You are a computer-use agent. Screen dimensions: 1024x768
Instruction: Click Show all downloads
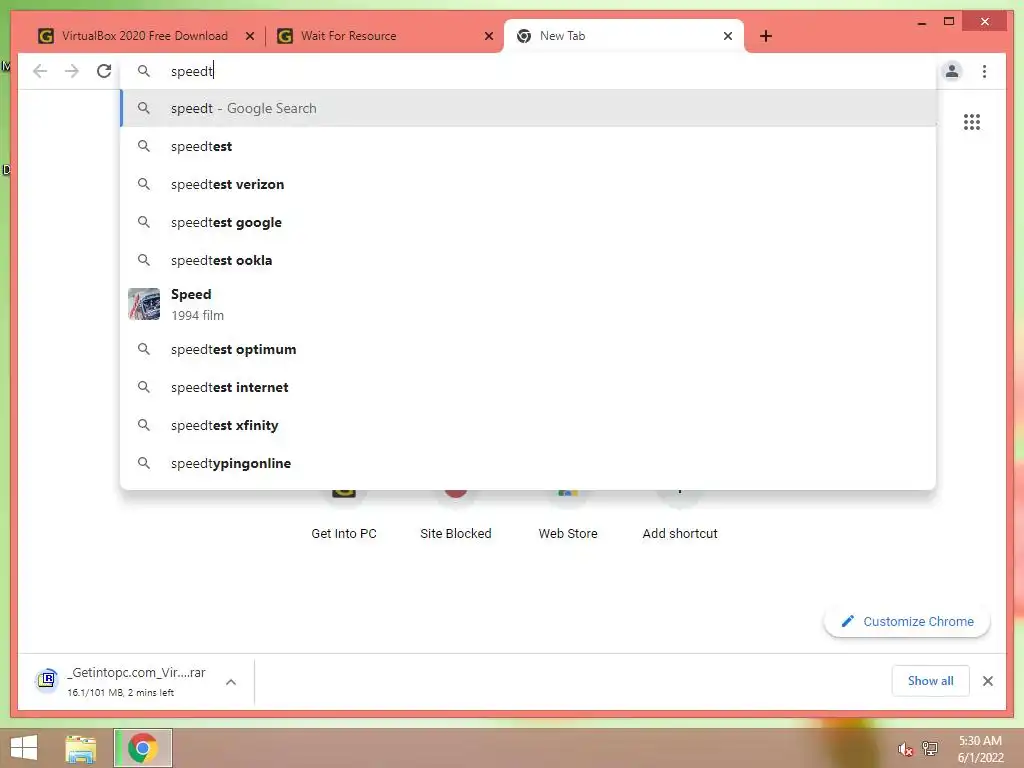[930, 680]
